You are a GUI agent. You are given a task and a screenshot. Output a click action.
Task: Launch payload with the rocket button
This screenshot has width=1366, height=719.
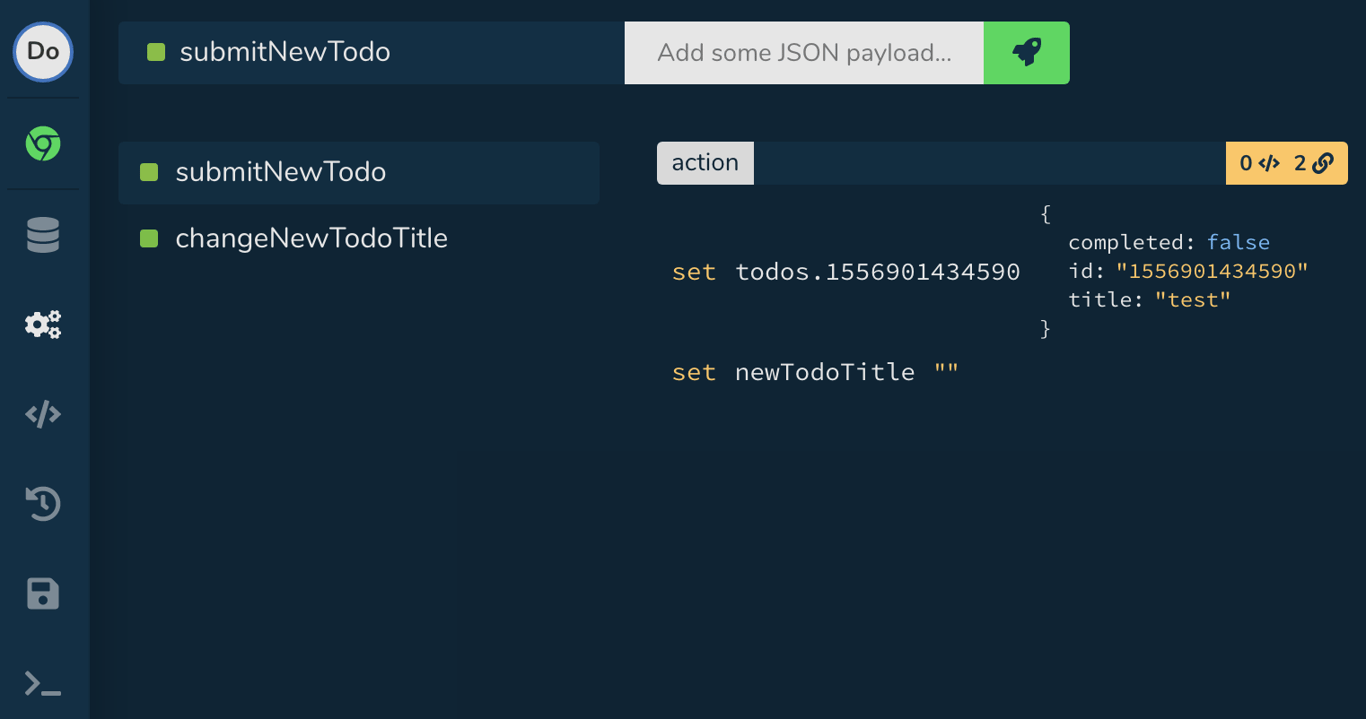[x=1026, y=52]
